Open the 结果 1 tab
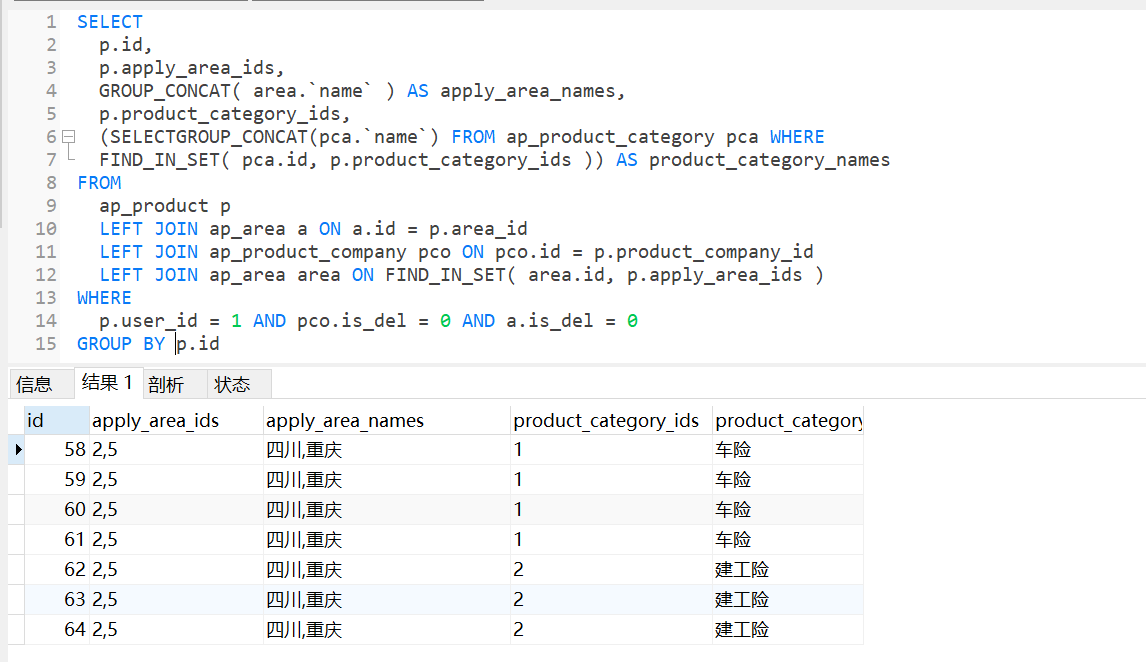 (x=107, y=383)
